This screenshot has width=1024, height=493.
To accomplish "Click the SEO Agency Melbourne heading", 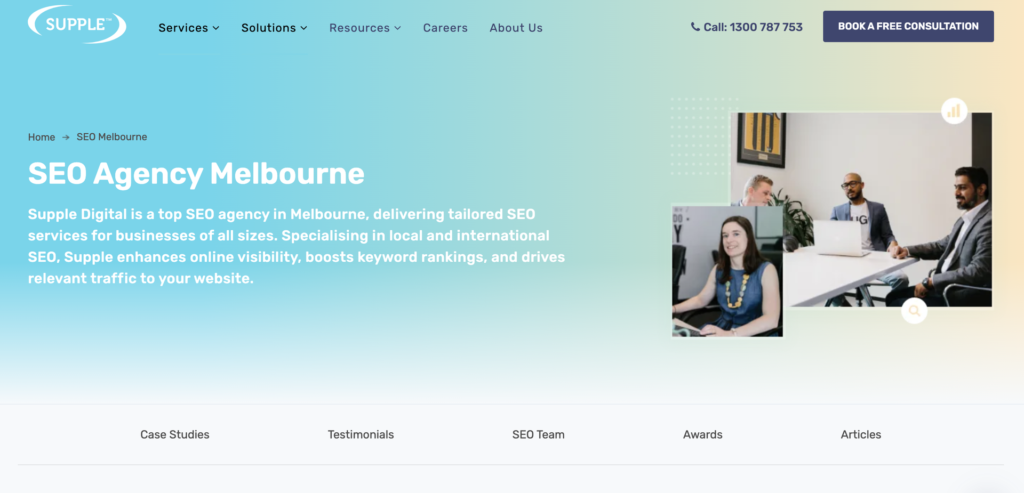I will pyautogui.click(x=196, y=174).
